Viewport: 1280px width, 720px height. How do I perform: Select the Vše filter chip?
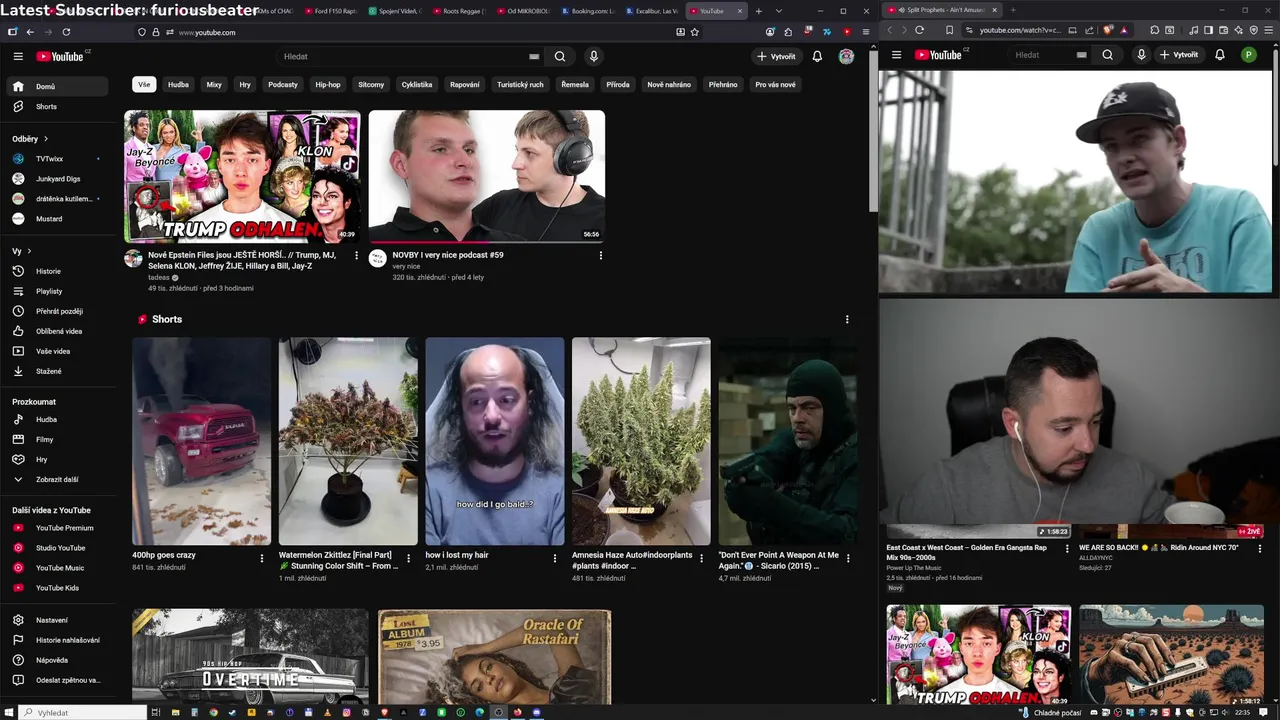pos(144,85)
